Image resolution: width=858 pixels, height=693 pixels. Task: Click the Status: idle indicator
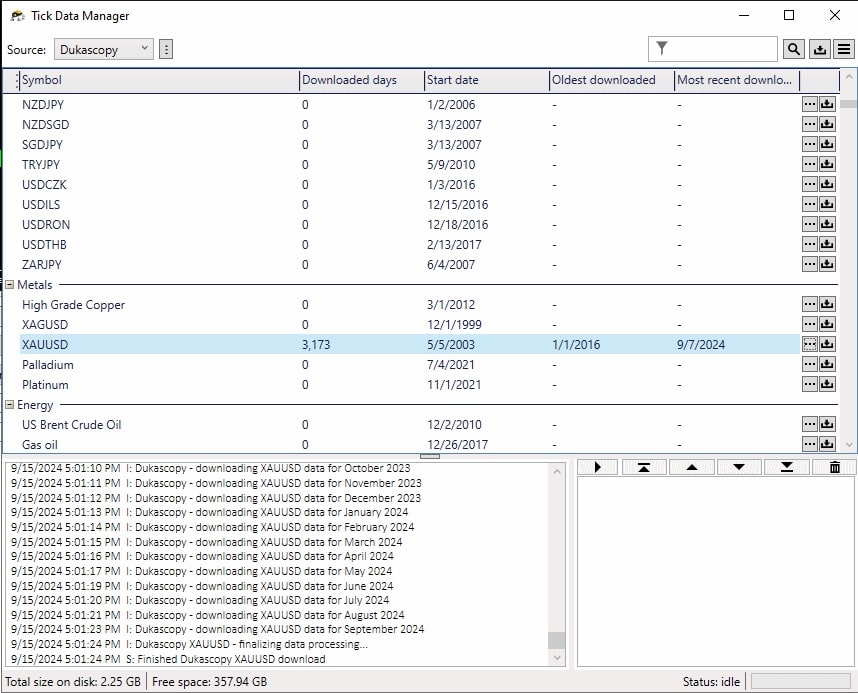pyautogui.click(x=711, y=682)
